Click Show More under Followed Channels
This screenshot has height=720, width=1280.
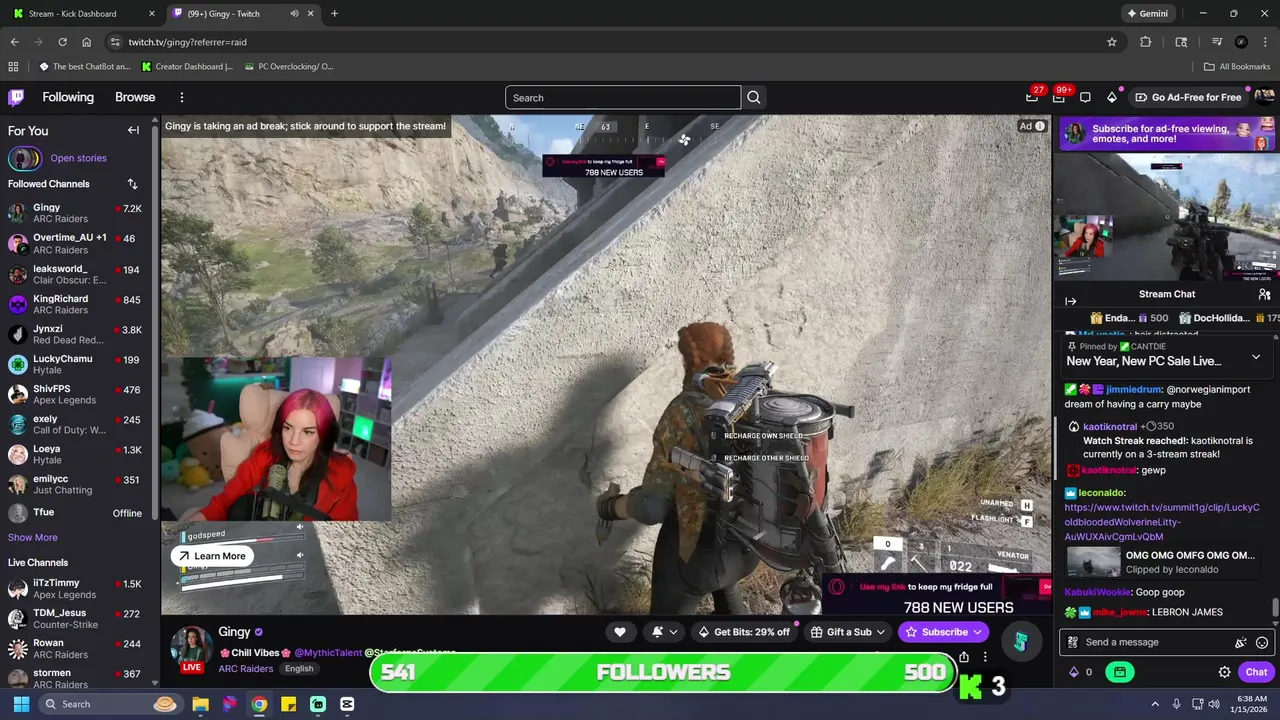click(x=33, y=537)
